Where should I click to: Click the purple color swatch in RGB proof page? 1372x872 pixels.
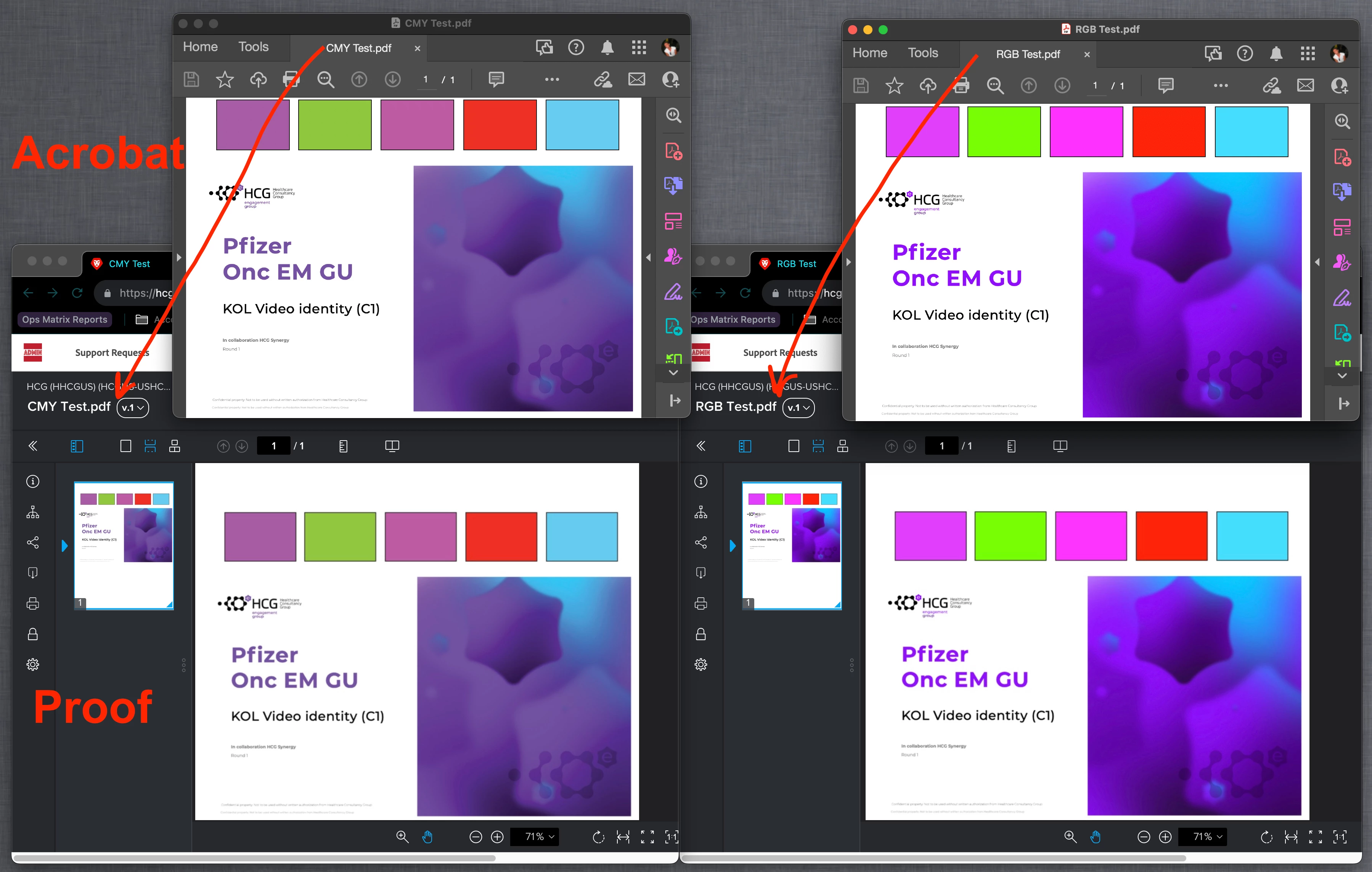[x=930, y=536]
